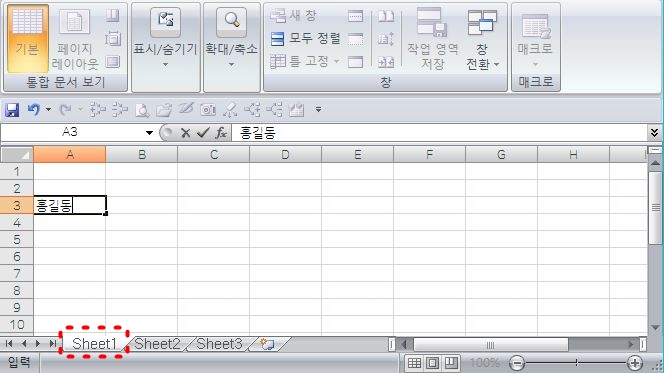Screen dimensions: 664x373
Task: Open Customize Quick Access Toolbar dropdown
Action: click(x=318, y=110)
